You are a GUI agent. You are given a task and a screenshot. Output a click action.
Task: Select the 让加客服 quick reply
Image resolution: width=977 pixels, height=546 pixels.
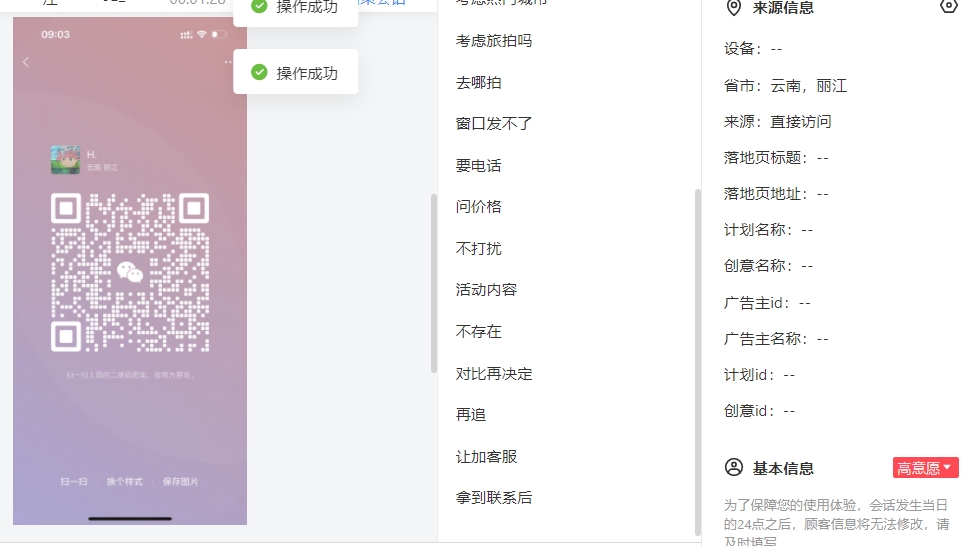pyautogui.click(x=486, y=457)
